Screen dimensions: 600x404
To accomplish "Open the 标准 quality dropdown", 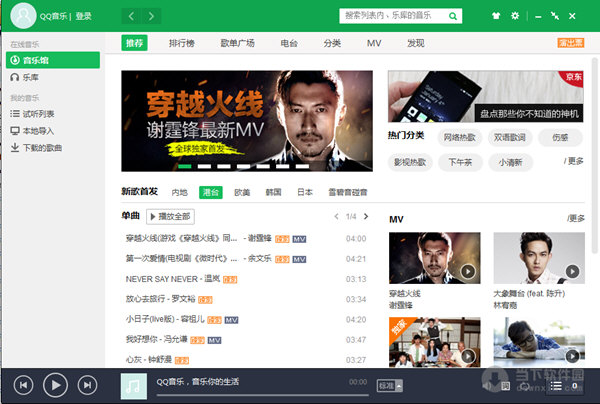I will click(x=390, y=386).
